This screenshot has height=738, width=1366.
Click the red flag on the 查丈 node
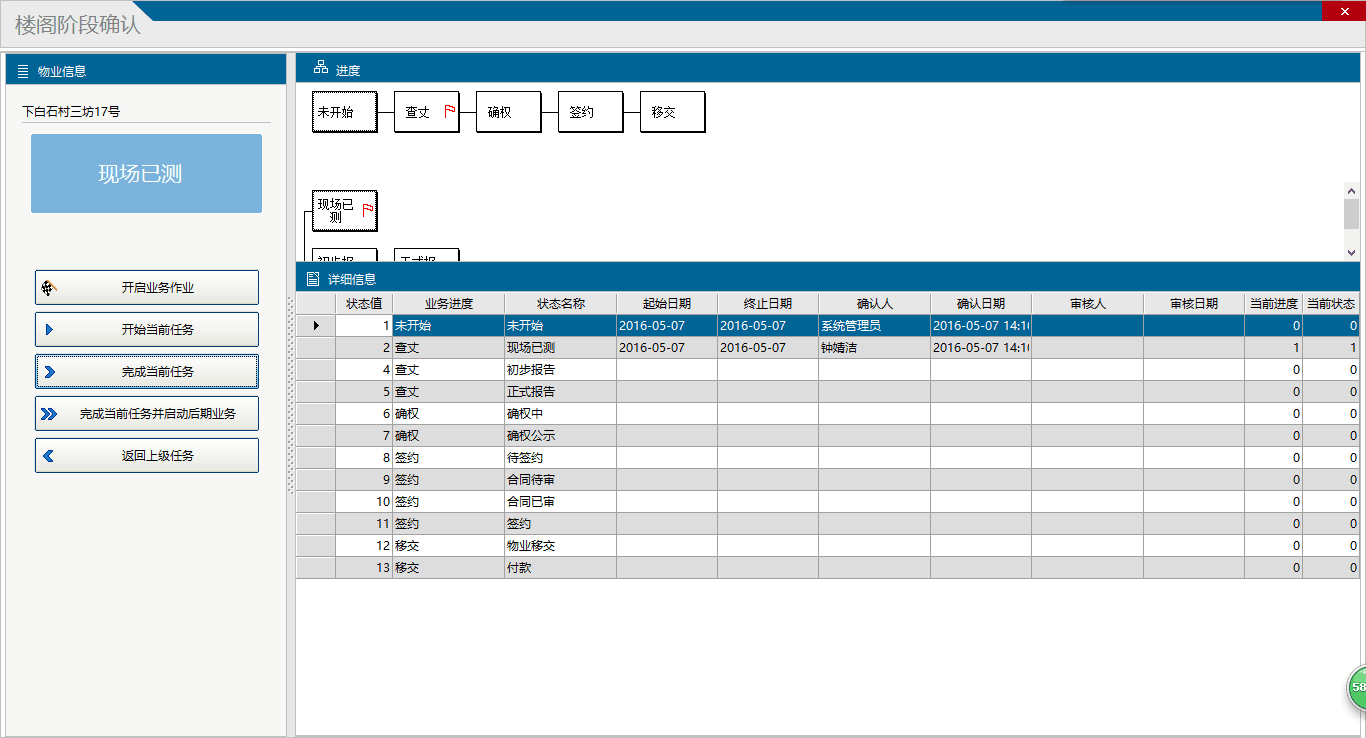tap(449, 111)
